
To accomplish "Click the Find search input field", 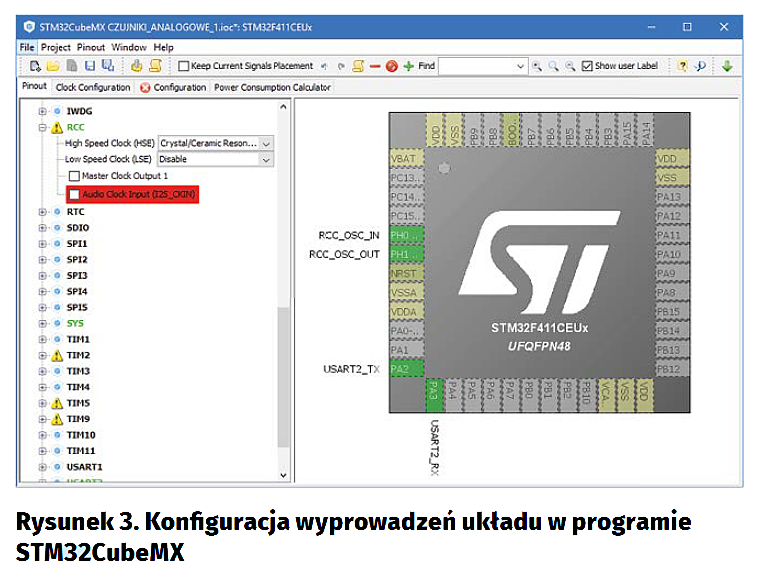I will coord(482,66).
